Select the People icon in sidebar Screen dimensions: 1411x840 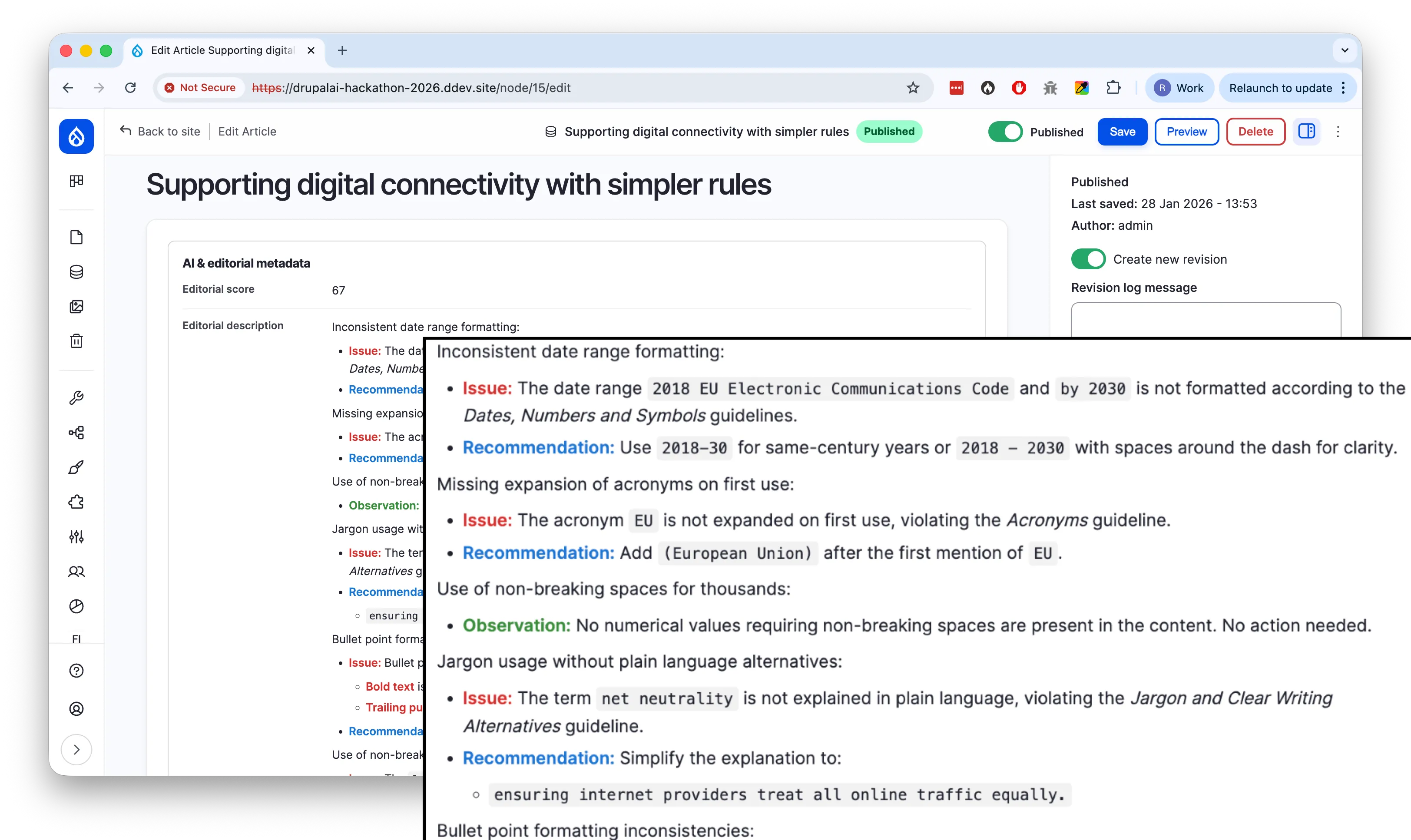point(76,572)
